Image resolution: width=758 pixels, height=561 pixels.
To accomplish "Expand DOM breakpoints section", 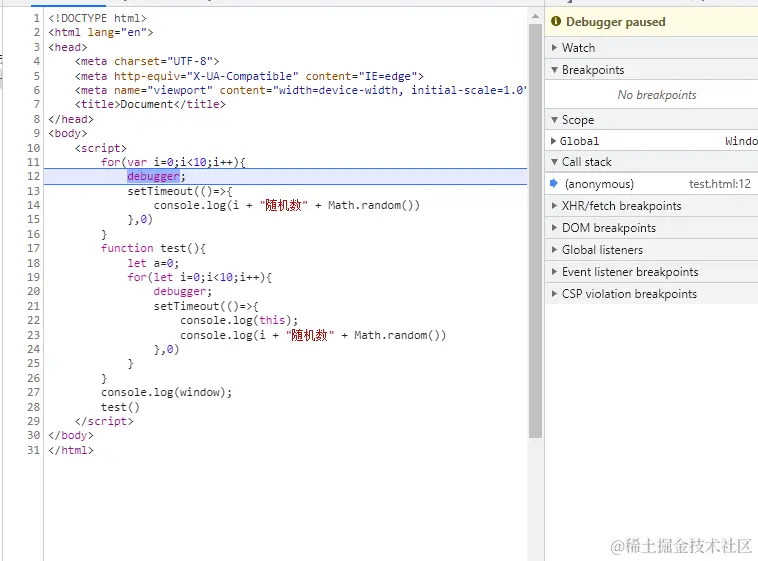I will (651, 228).
